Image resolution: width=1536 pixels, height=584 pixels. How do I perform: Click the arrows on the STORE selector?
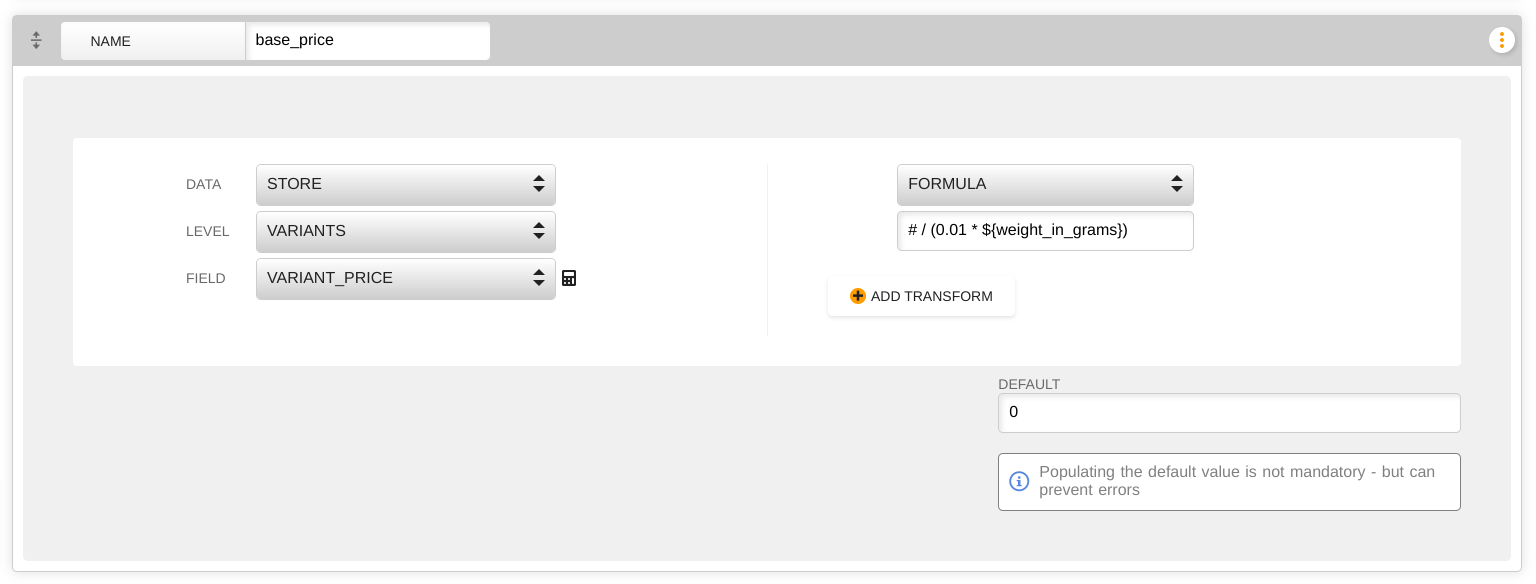click(x=539, y=184)
